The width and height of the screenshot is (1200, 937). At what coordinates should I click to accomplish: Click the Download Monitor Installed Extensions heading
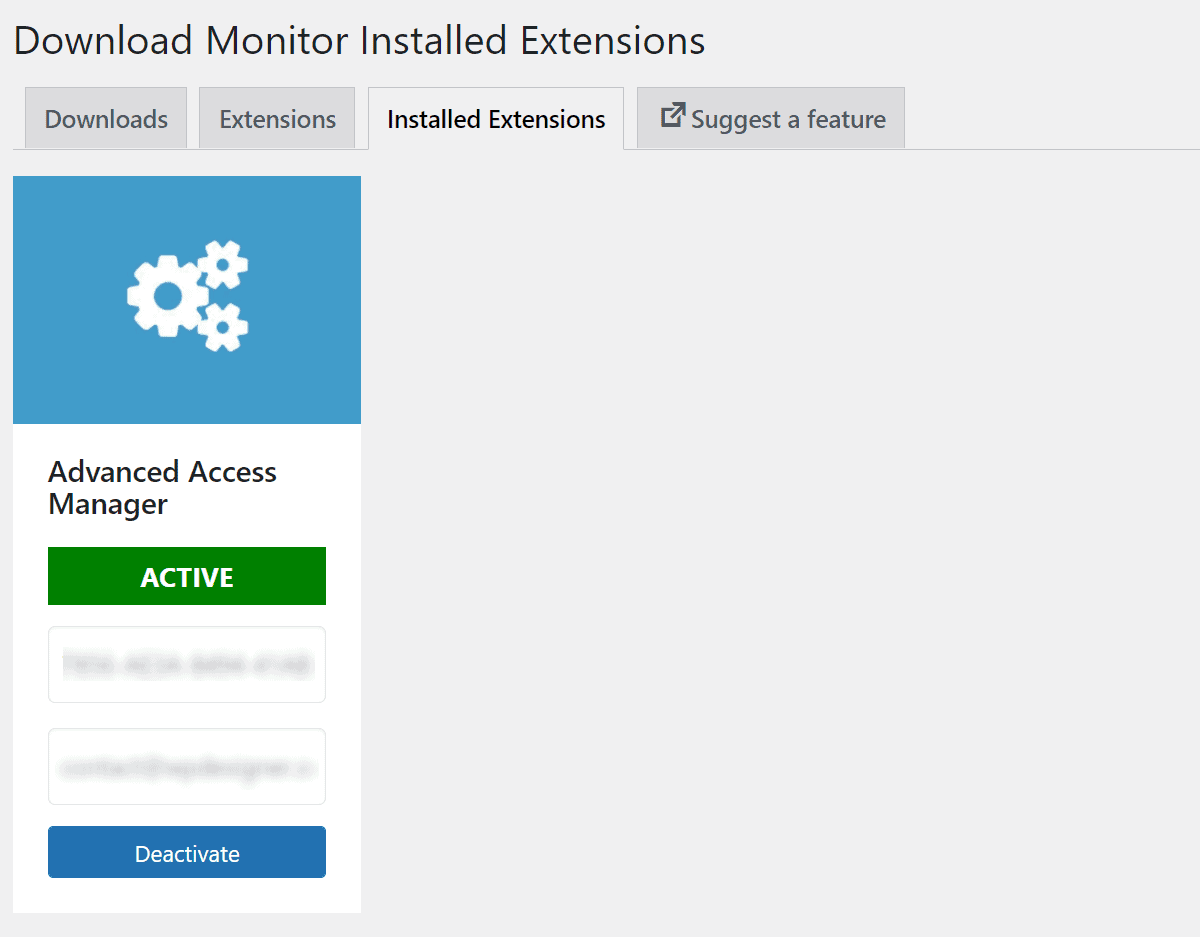[358, 40]
